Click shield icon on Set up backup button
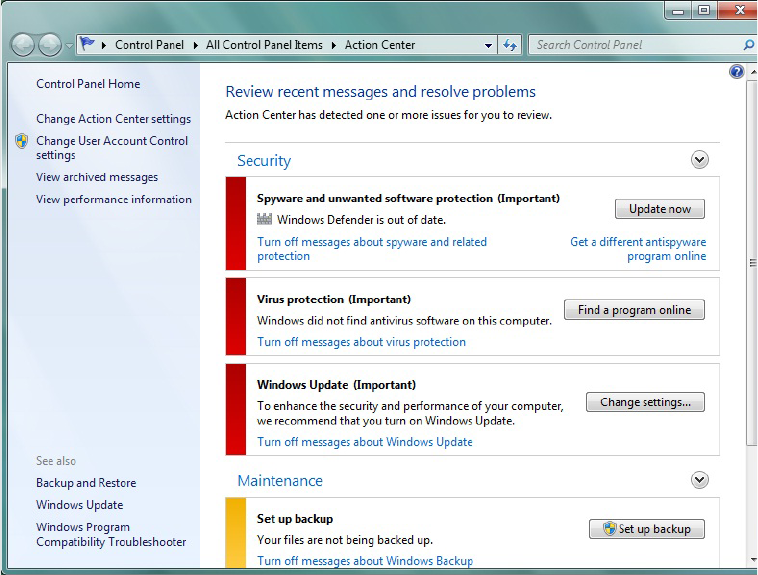 click(610, 528)
